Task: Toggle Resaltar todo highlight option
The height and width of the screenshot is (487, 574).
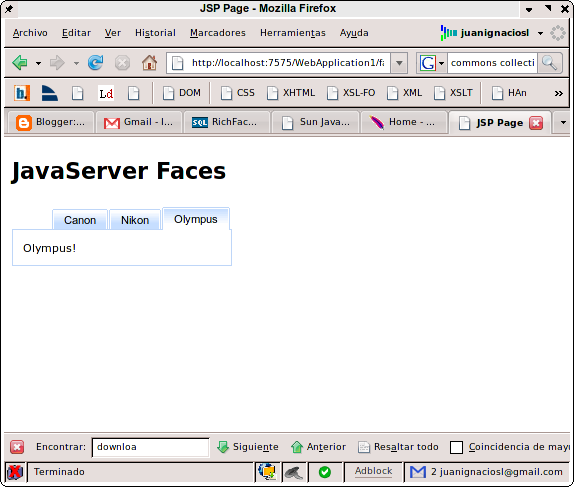Action: click(398, 447)
